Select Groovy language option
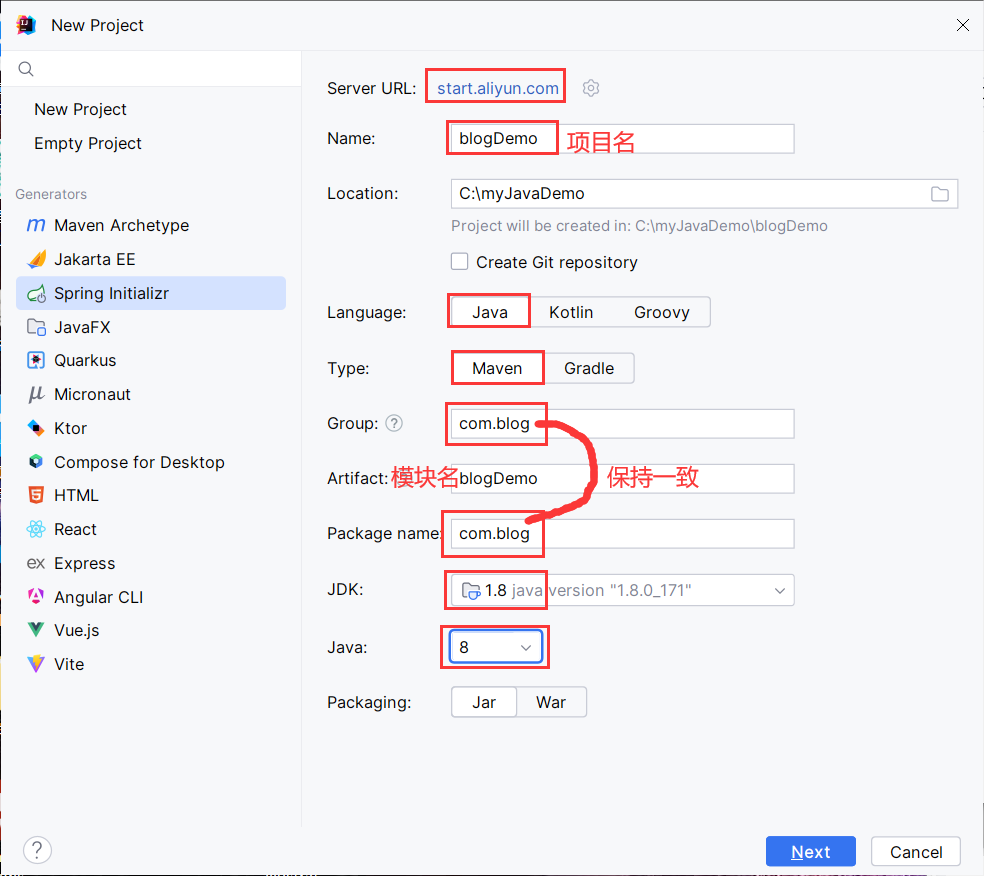The width and height of the screenshot is (984, 876). [x=661, y=312]
